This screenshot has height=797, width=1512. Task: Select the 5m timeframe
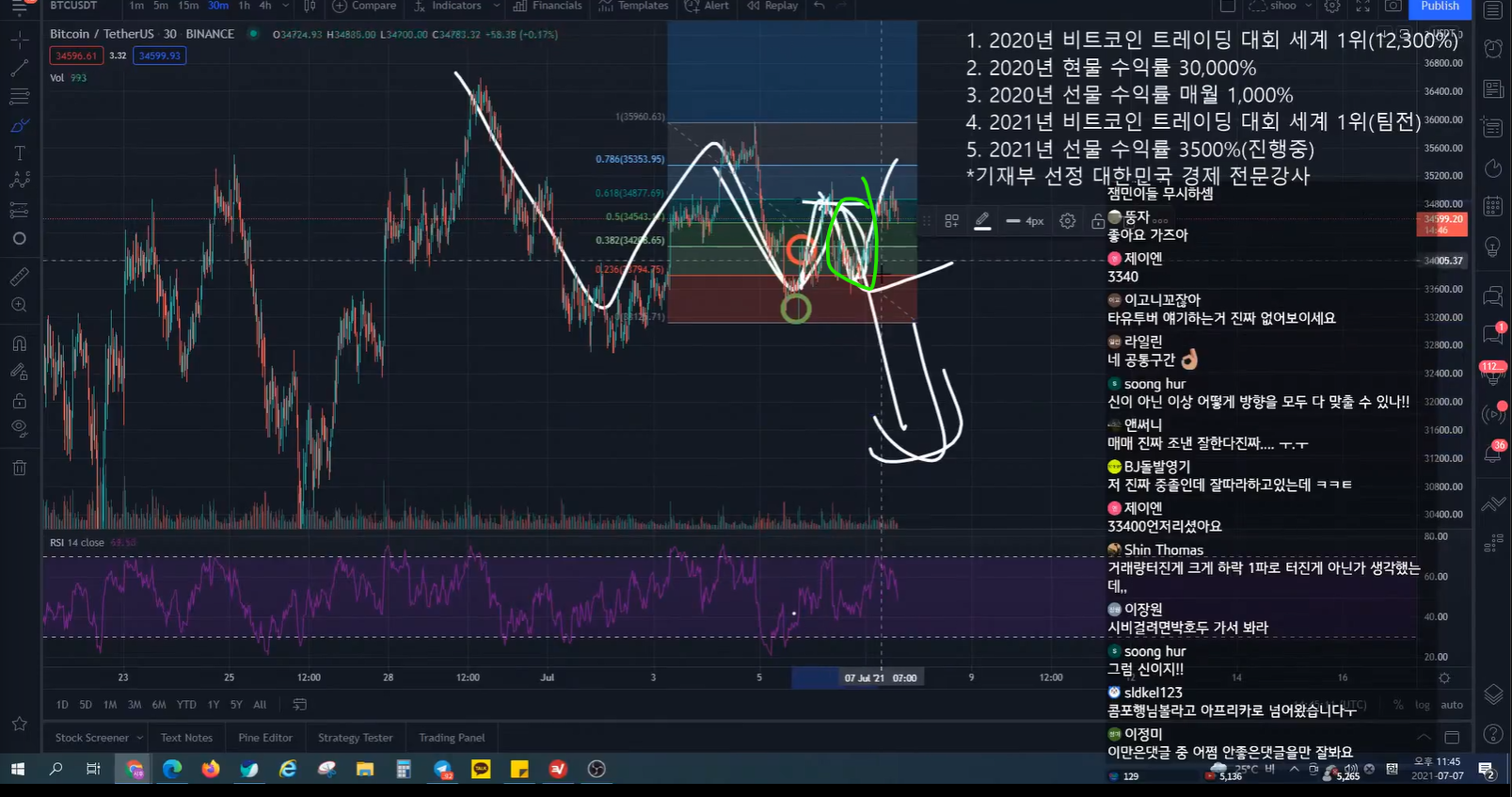161,6
